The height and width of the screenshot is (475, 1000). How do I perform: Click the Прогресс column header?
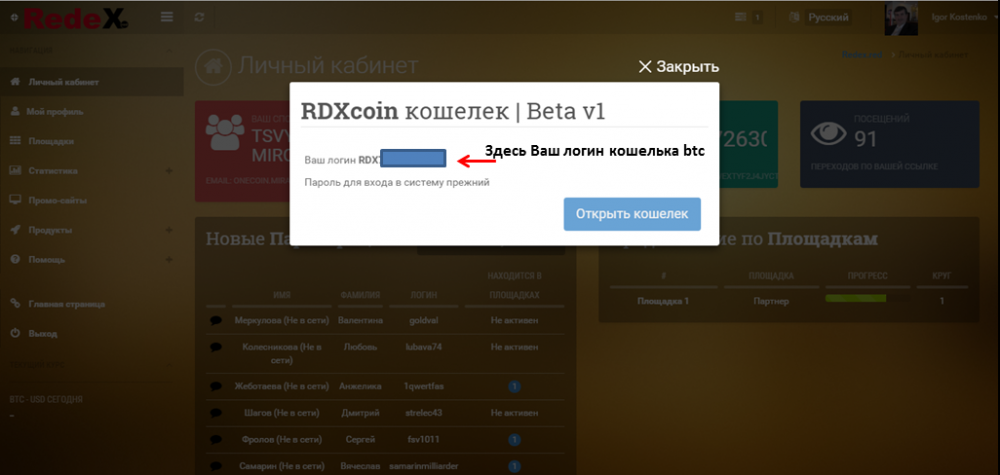click(865, 275)
